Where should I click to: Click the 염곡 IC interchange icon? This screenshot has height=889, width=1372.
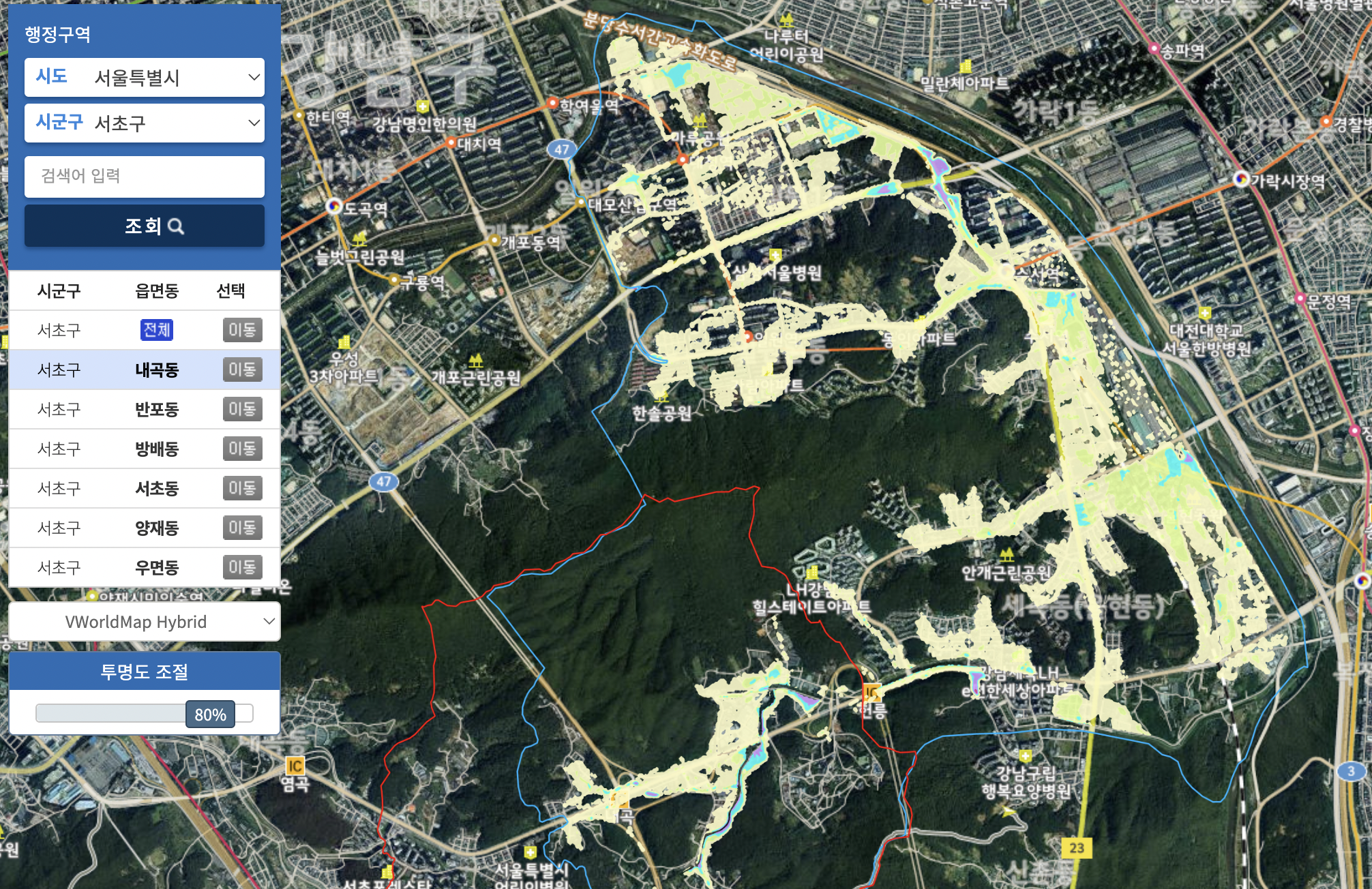[295, 766]
